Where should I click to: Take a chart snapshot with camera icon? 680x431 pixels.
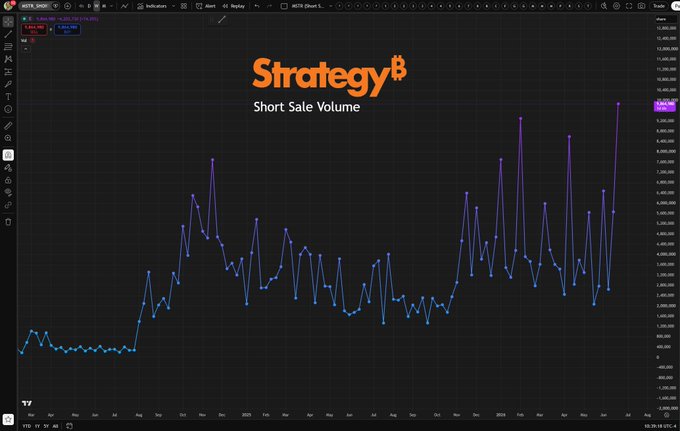tap(641, 6)
